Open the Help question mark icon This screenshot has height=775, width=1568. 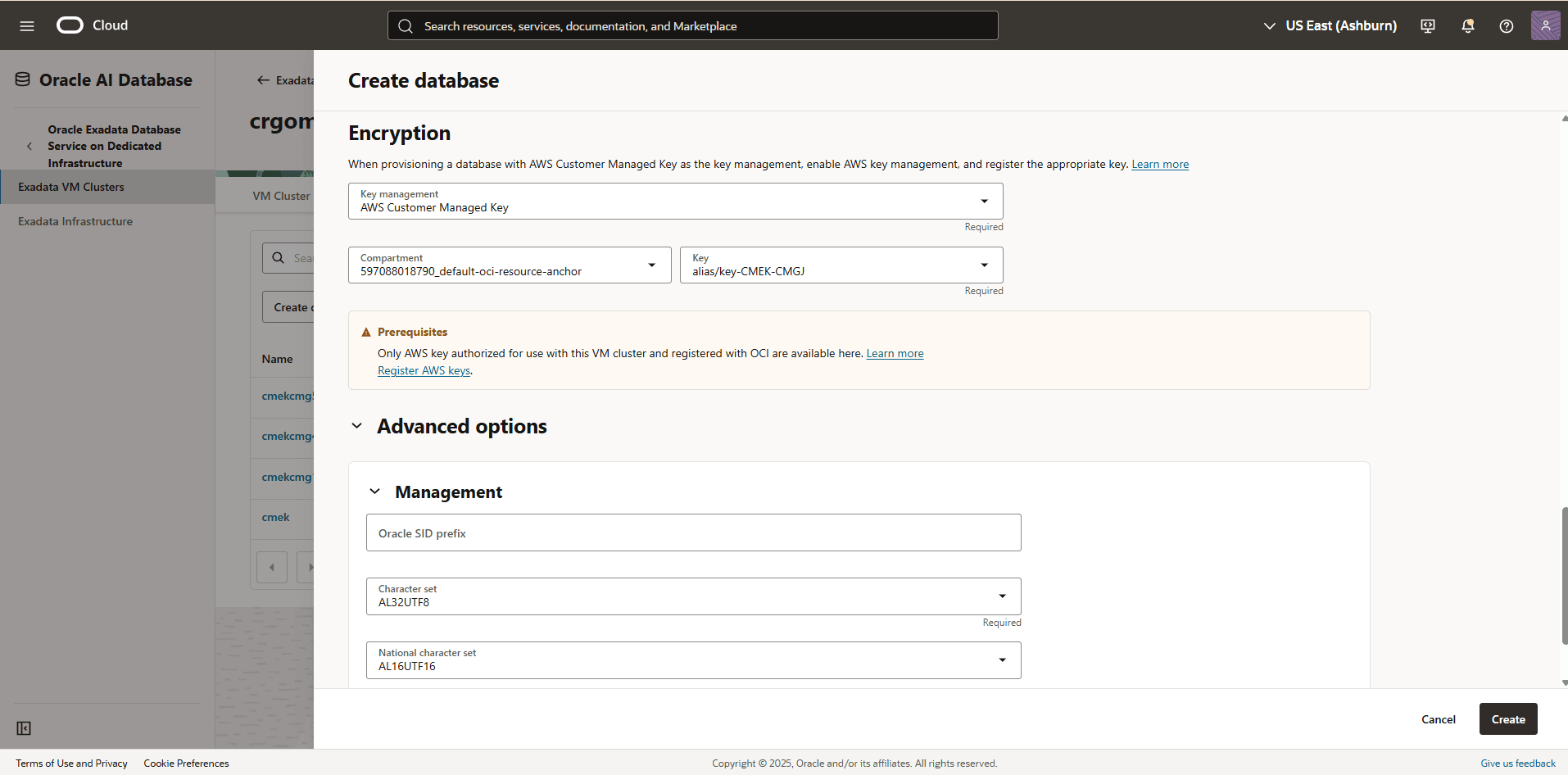click(1506, 25)
